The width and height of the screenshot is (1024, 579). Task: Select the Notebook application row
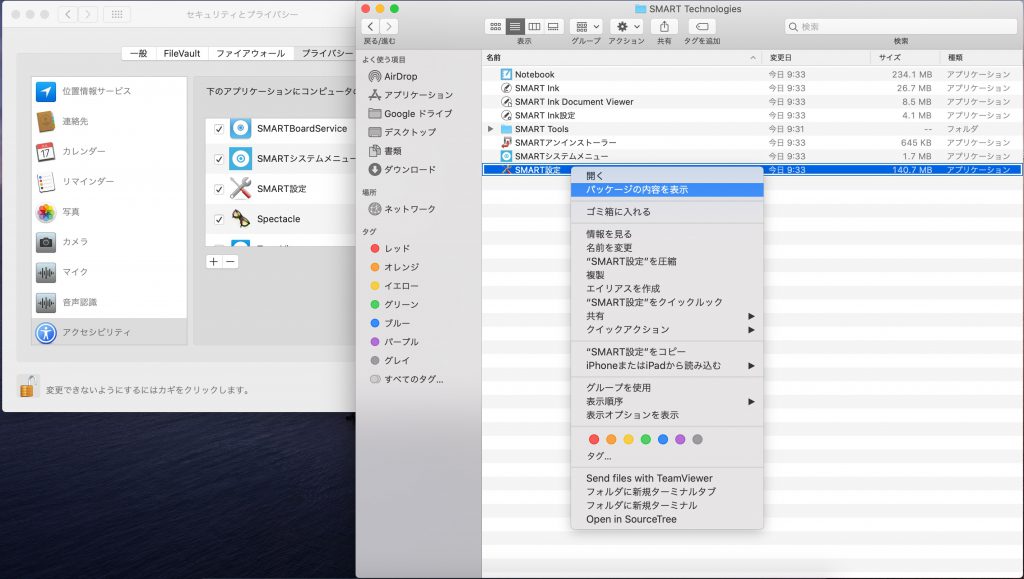tap(752, 74)
